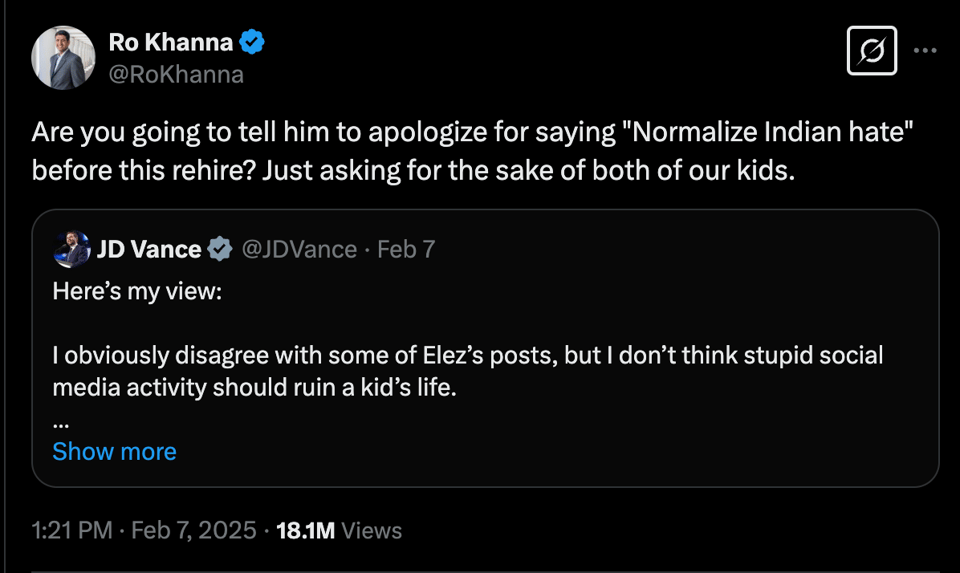The image size is (960, 573).
Task: Go to the @JDVance handle
Action: point(299,249)
